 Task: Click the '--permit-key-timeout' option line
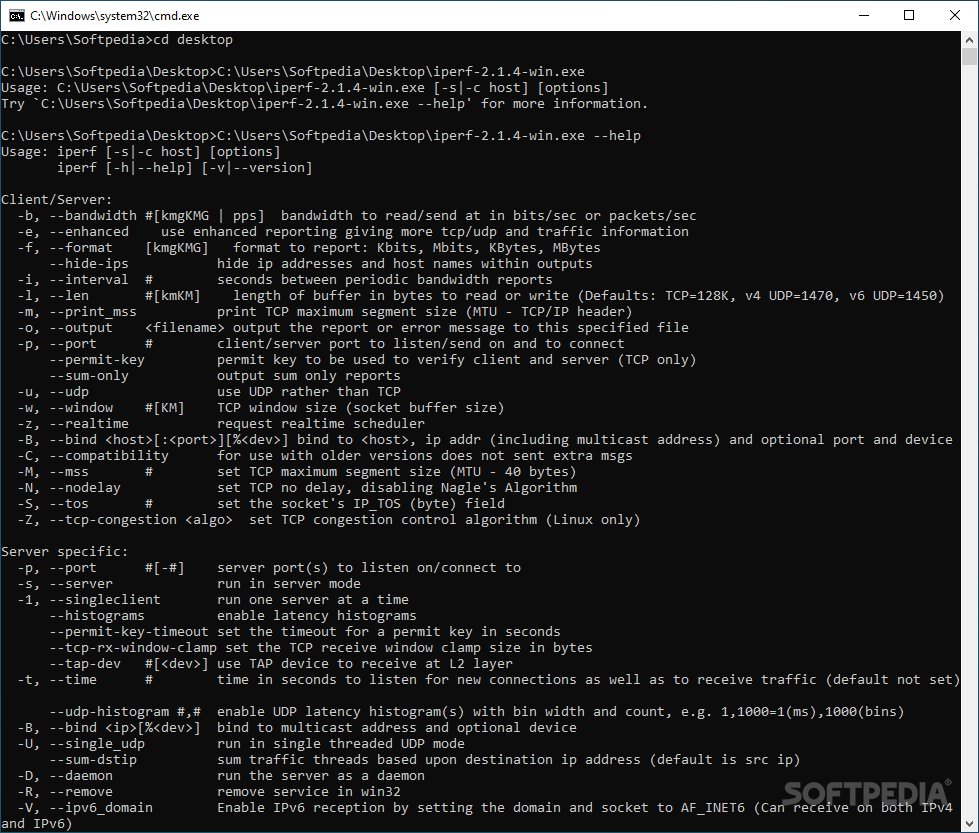[305, 632]
